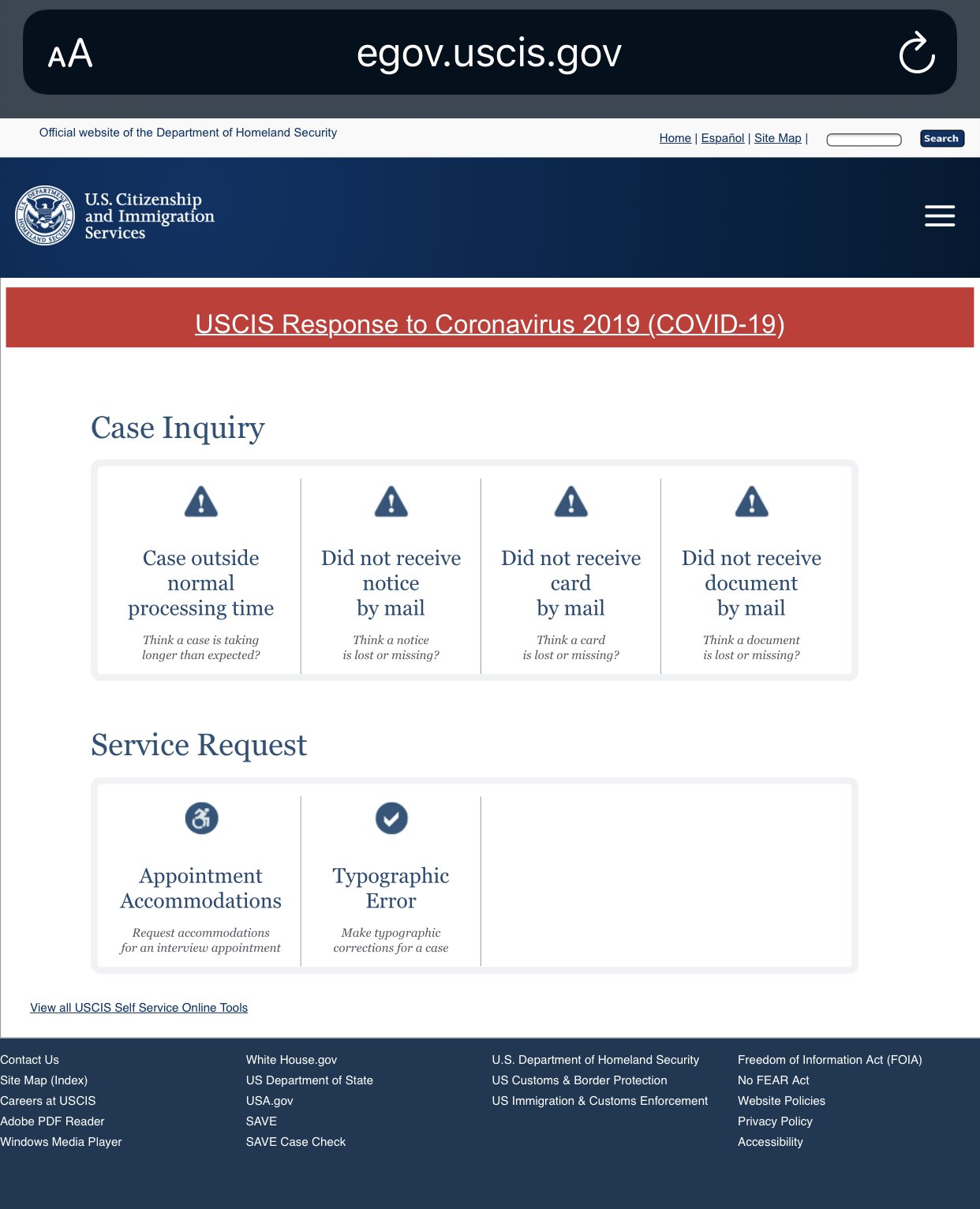Viewport: 980px width, 1209px height.
Task: Switch to Español
Action: (x=723, y=138)
